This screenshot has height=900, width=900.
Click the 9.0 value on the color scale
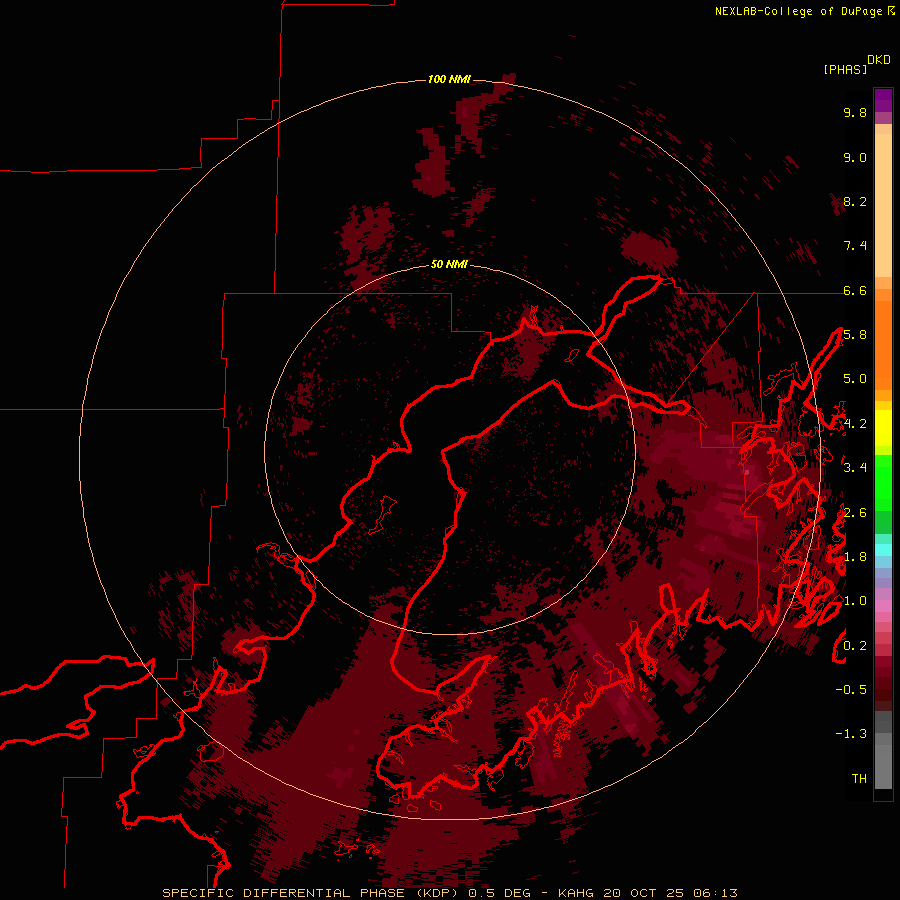[855, 157]
